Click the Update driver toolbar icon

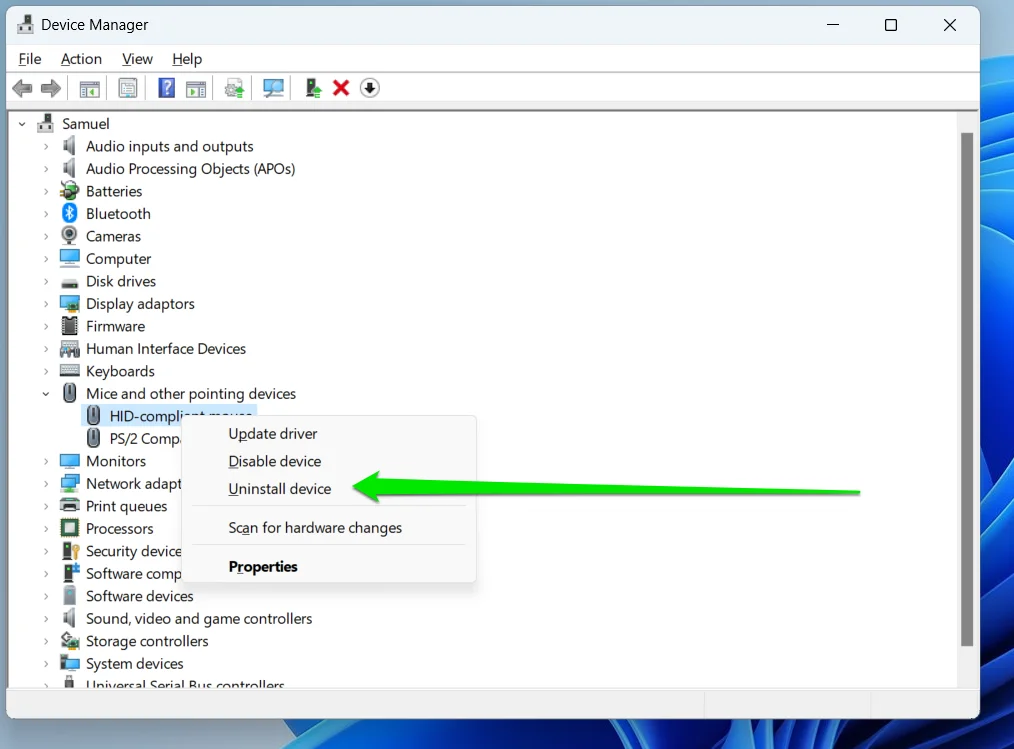(x=234, y=88)
